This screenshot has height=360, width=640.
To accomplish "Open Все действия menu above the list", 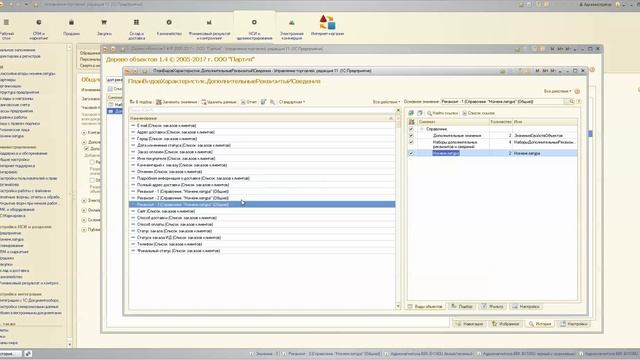I will pos(386,102).
